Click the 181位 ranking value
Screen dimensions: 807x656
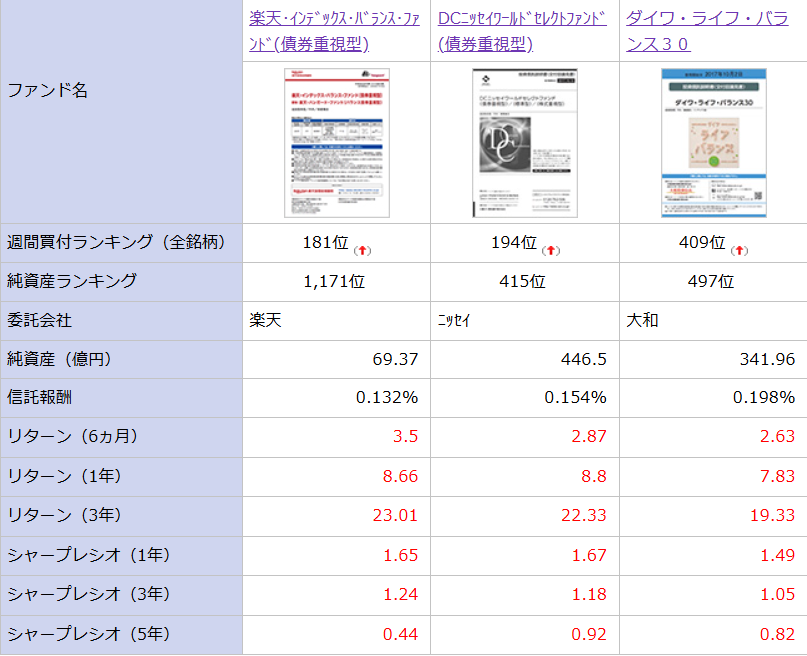pyautogui.click(x=325, y=242)
